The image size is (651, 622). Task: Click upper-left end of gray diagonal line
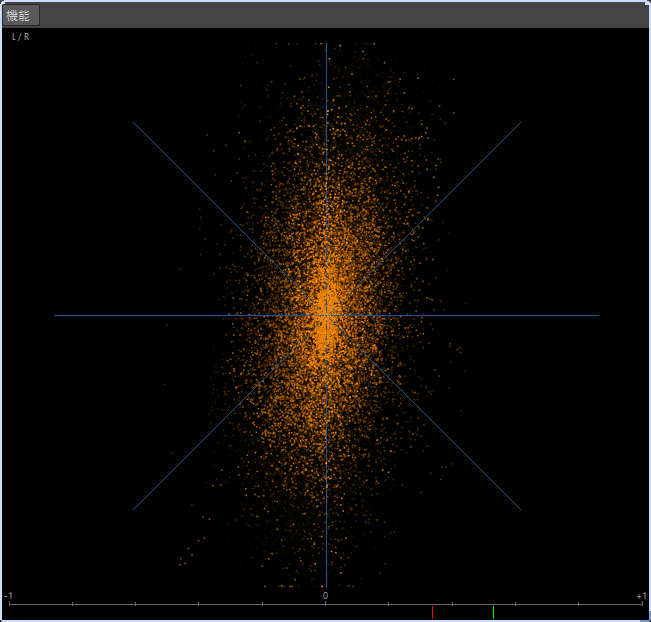[x=134, y=123]
